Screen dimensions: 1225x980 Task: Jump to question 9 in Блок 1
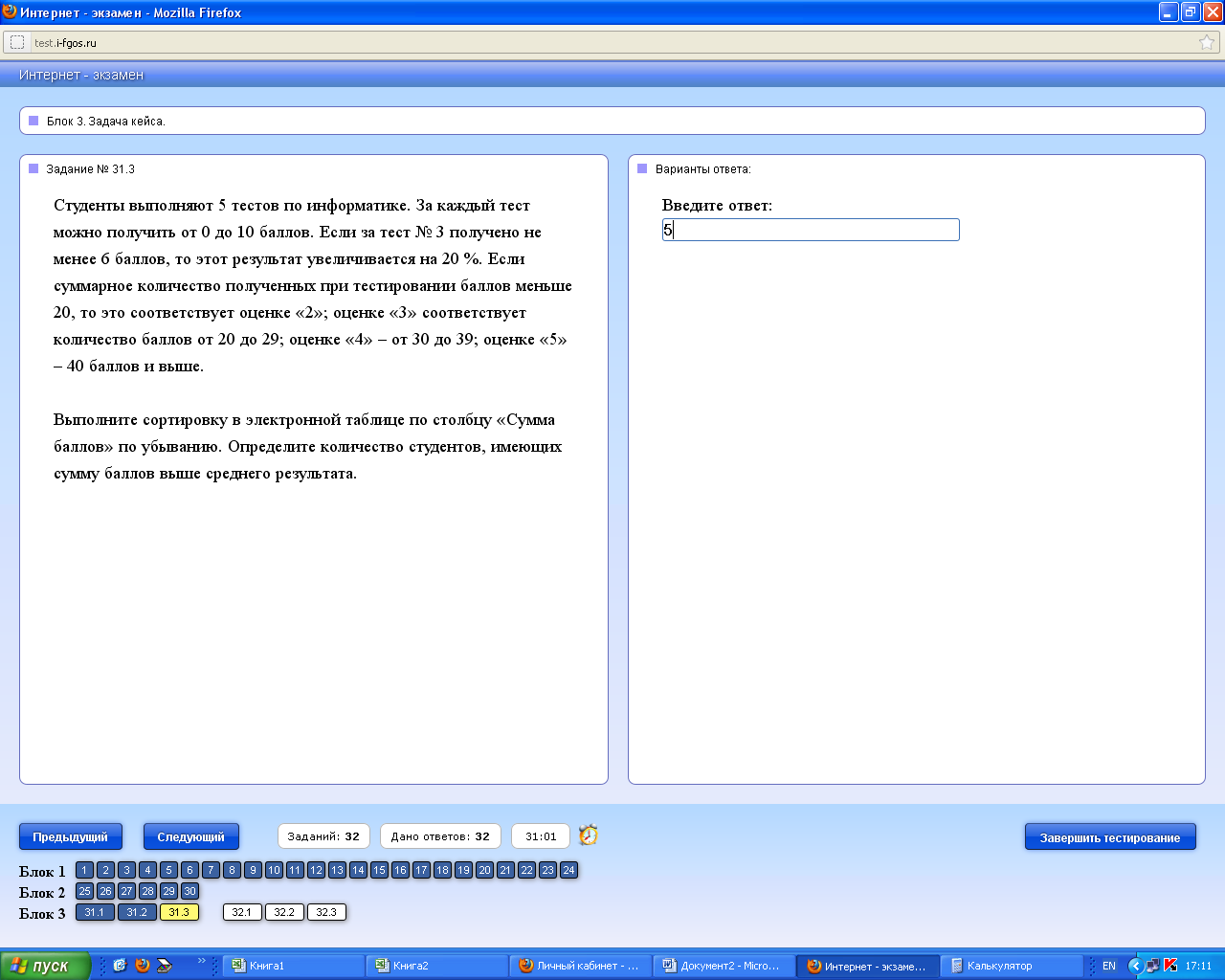pos(253,870)
